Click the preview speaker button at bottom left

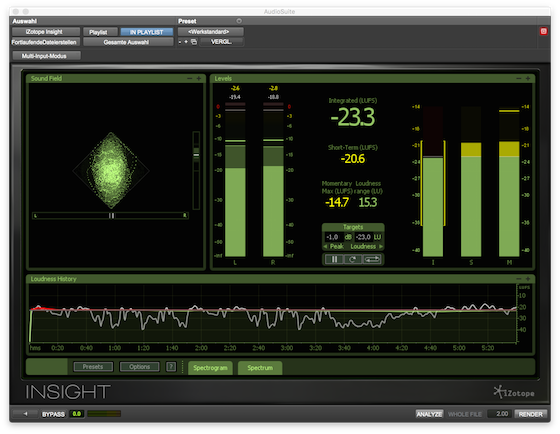coord(25,414)
